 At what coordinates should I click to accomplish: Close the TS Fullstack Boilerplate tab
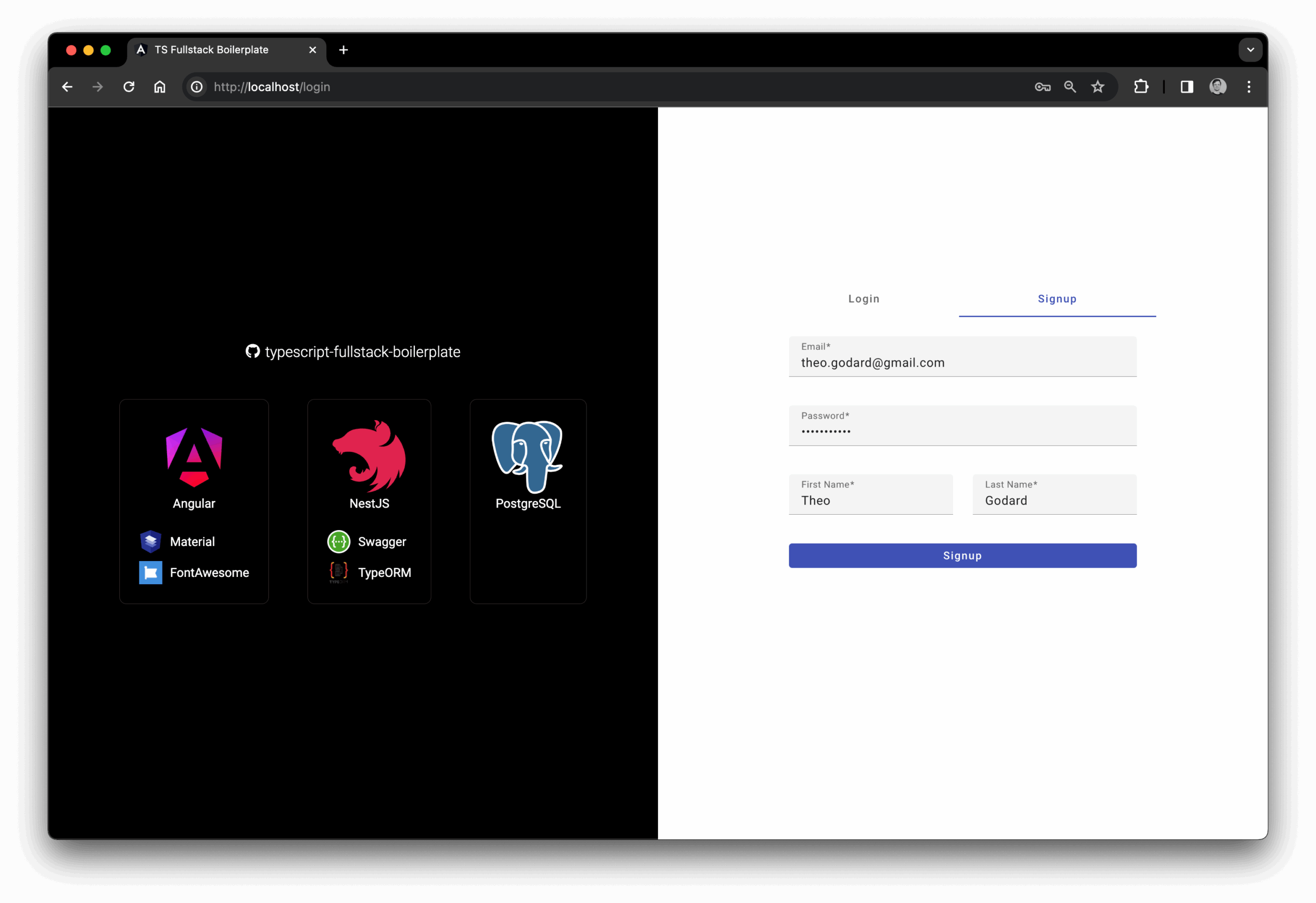pos(313,50)
